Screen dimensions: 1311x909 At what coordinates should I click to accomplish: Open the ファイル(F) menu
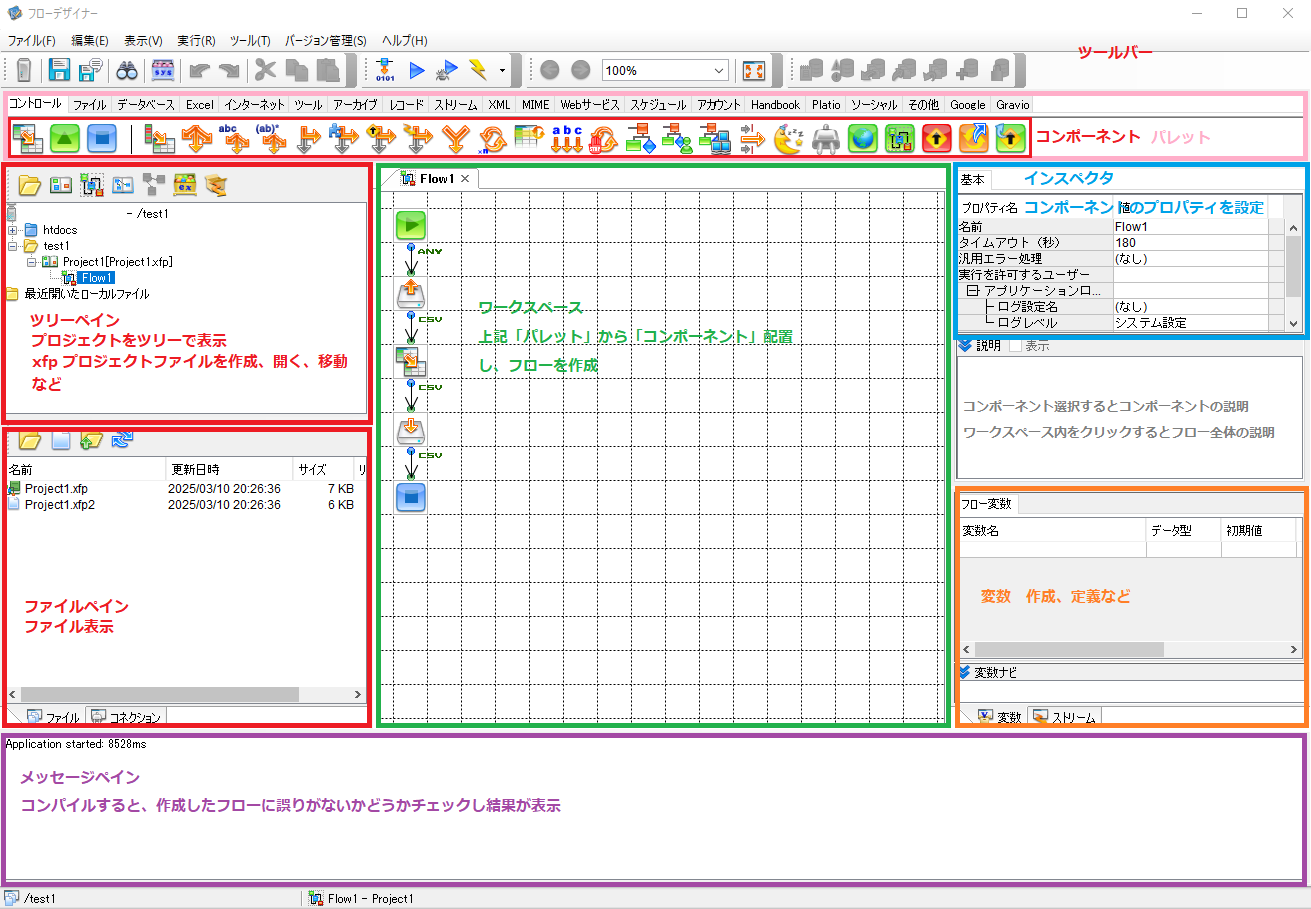pyautogui.click(x=32, y=41)
